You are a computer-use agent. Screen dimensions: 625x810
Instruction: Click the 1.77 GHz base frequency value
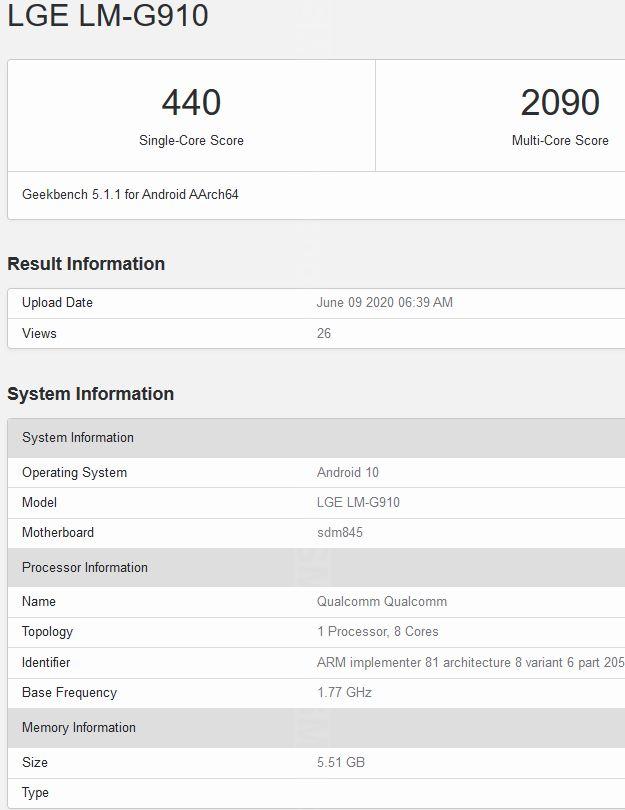pos(345,693)
